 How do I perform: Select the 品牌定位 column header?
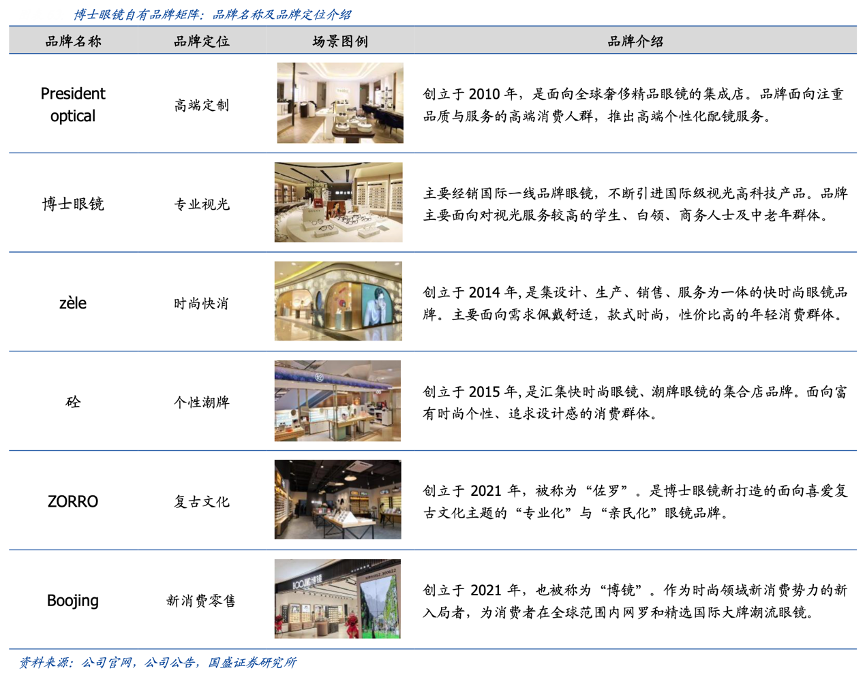[x=201, y=41]
